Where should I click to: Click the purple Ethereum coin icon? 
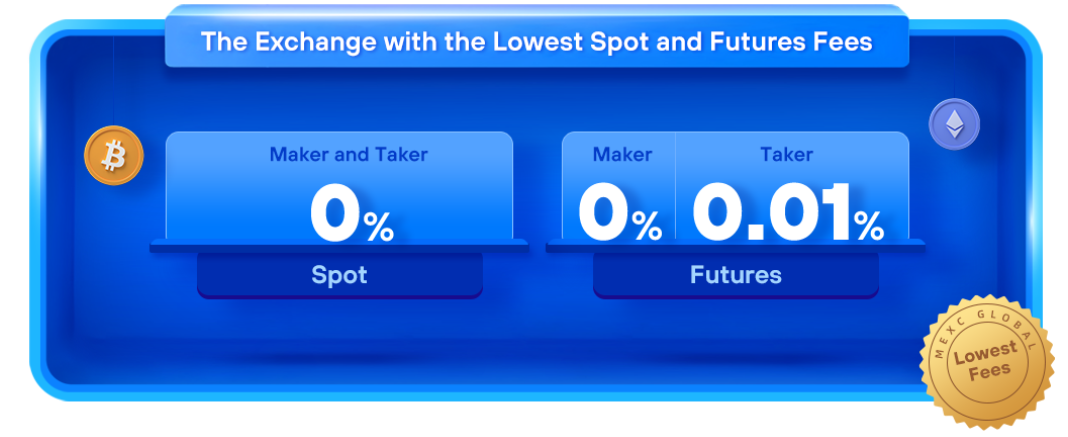coord(954,125)
